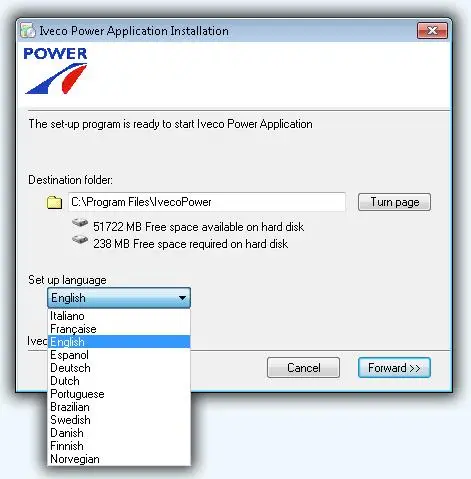The image size is (471, 479).
Task: Click the disk icon beside free space available
Action: [80, 223]
